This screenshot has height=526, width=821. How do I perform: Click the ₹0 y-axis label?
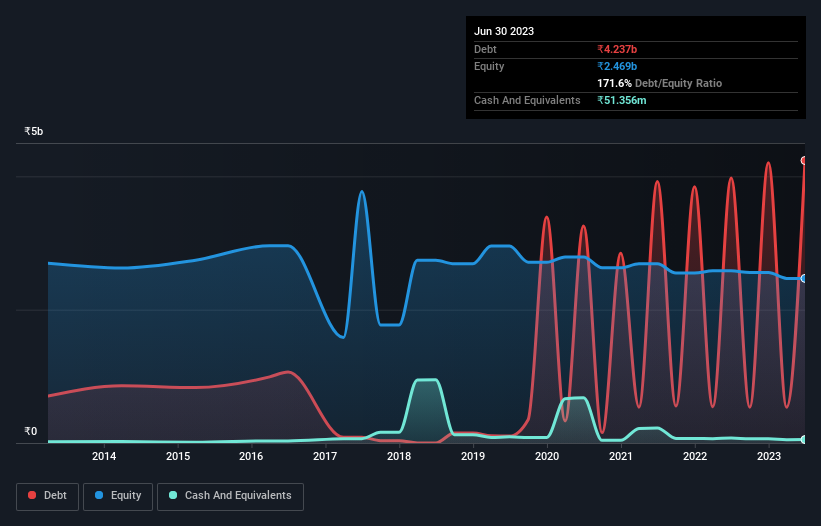31,431
